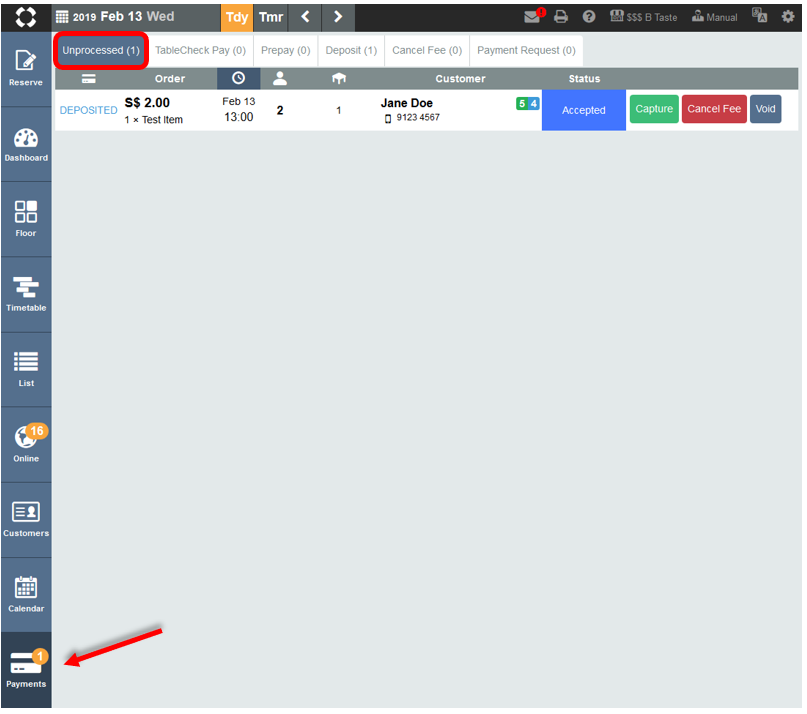This screenshot has height=714, width=807.
Task: Go to the Floor view
Action: coord(26,220)
